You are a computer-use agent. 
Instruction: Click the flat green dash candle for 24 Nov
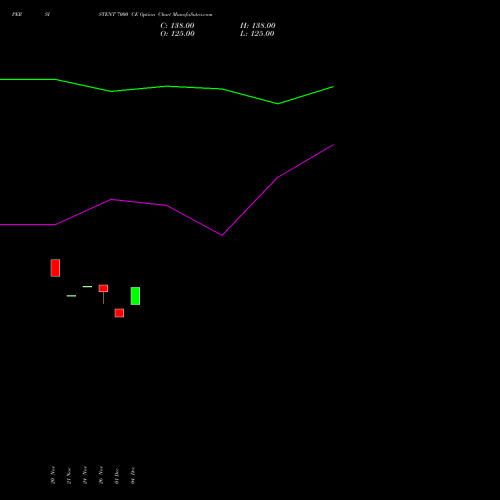(x=87, y=287)
